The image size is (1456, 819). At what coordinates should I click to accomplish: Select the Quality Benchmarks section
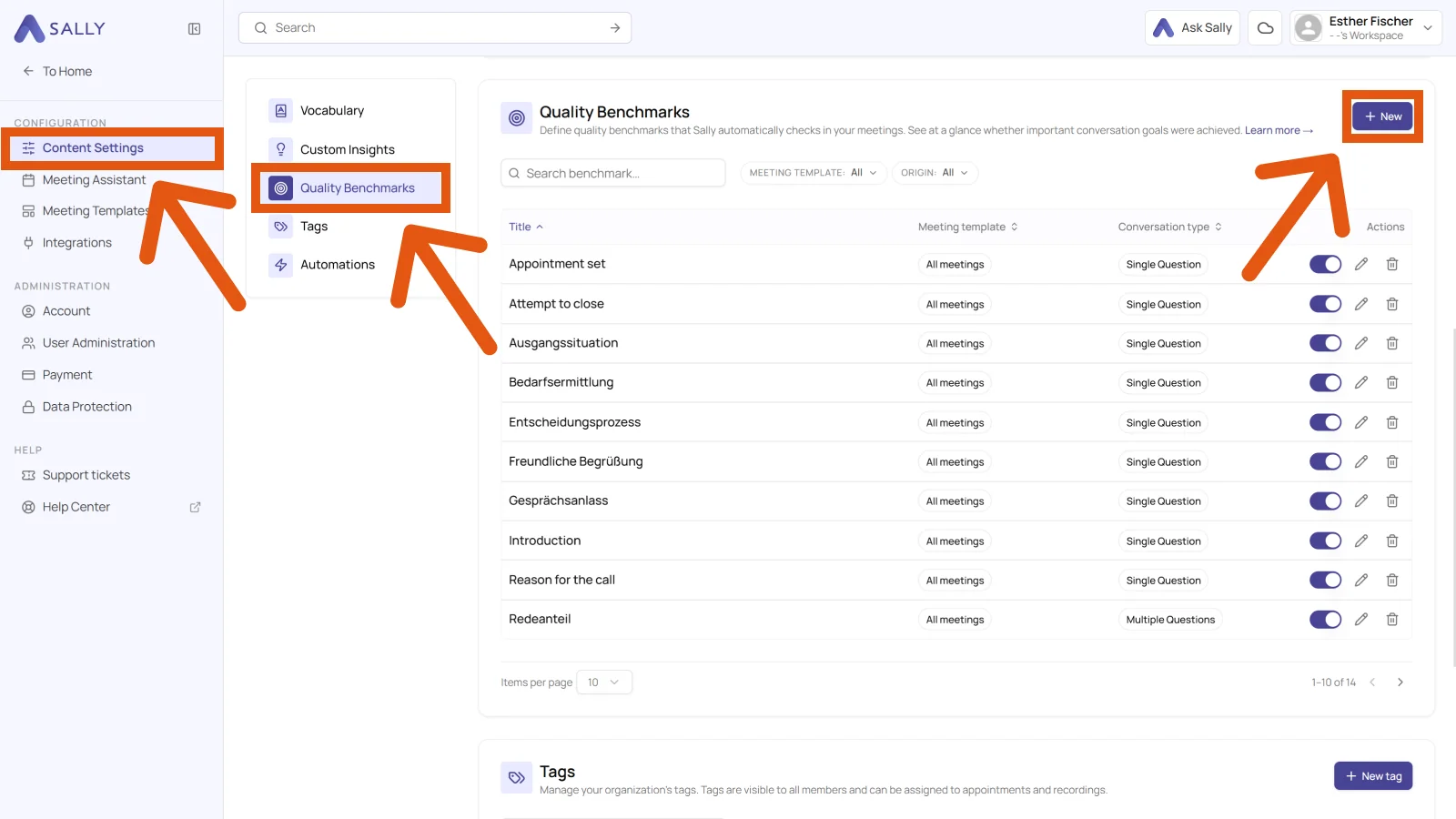click(350, 188)
